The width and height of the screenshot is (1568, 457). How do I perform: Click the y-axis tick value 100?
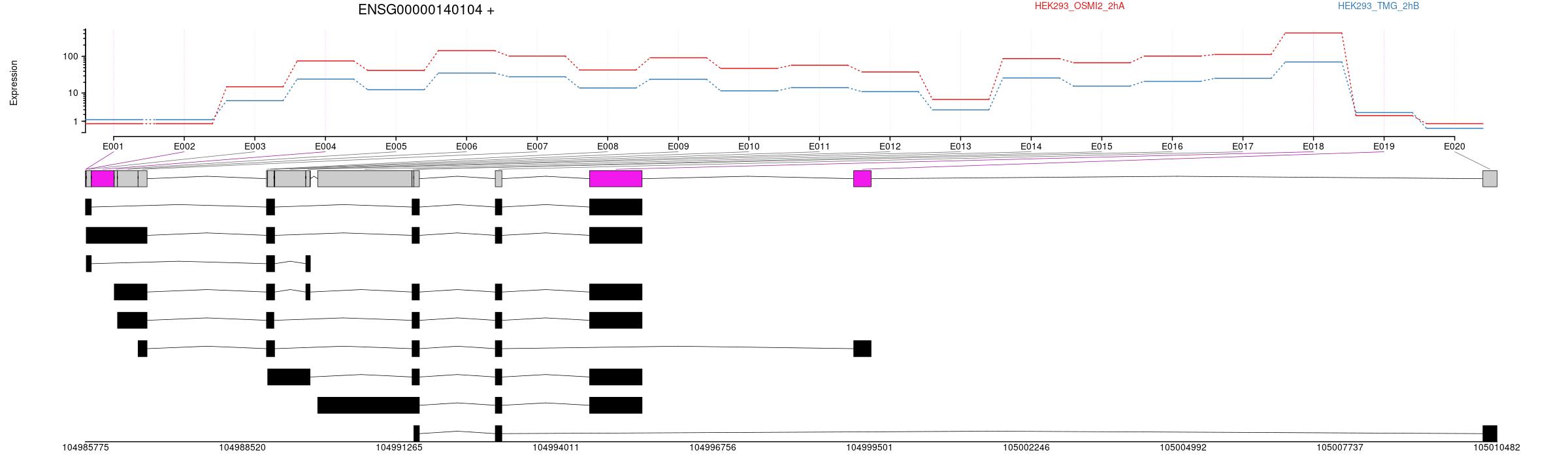[70, 57]
